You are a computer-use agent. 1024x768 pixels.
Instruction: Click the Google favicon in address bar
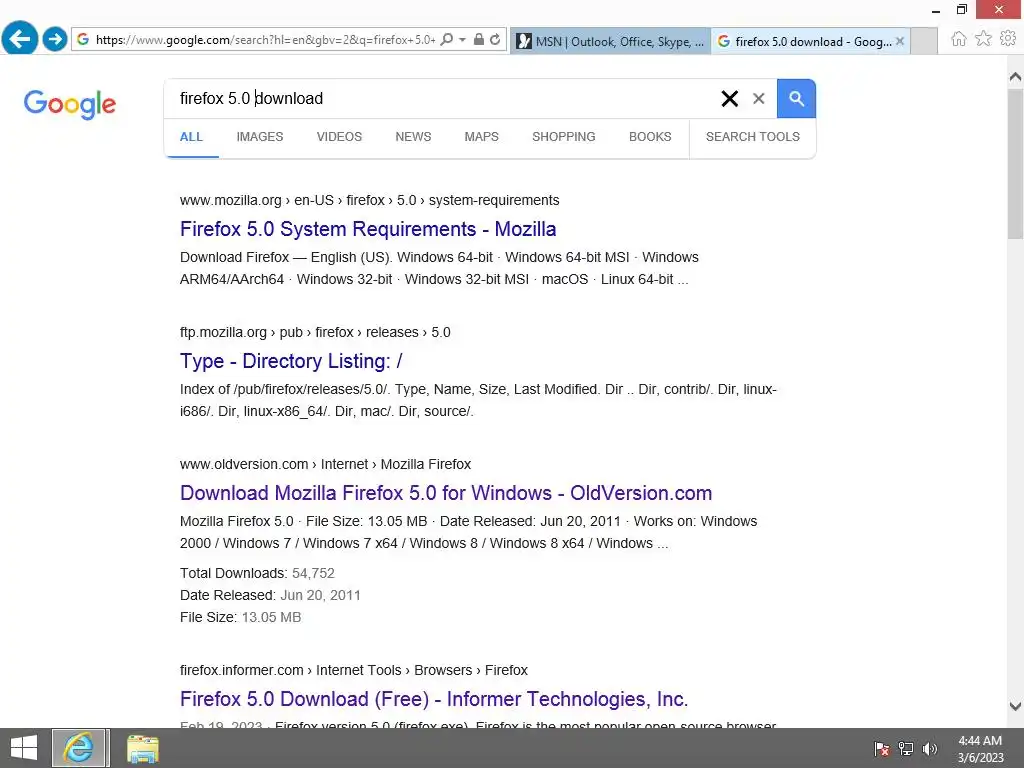point(83,40)
